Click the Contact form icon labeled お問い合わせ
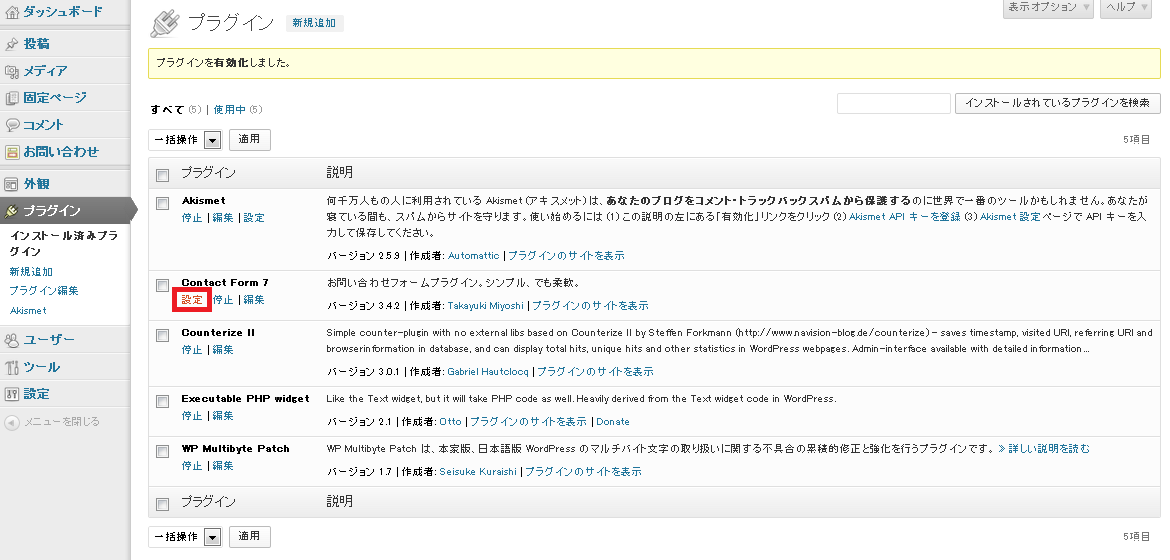Image resolution: width=1170 pixels, height=560 pixels. [x=12, y=152]
